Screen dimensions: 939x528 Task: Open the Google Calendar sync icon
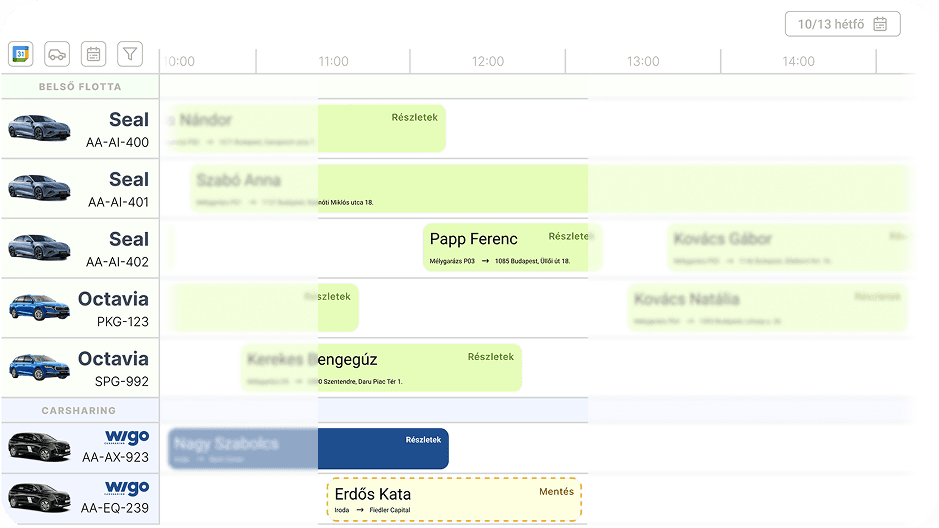tap(21, 54)
